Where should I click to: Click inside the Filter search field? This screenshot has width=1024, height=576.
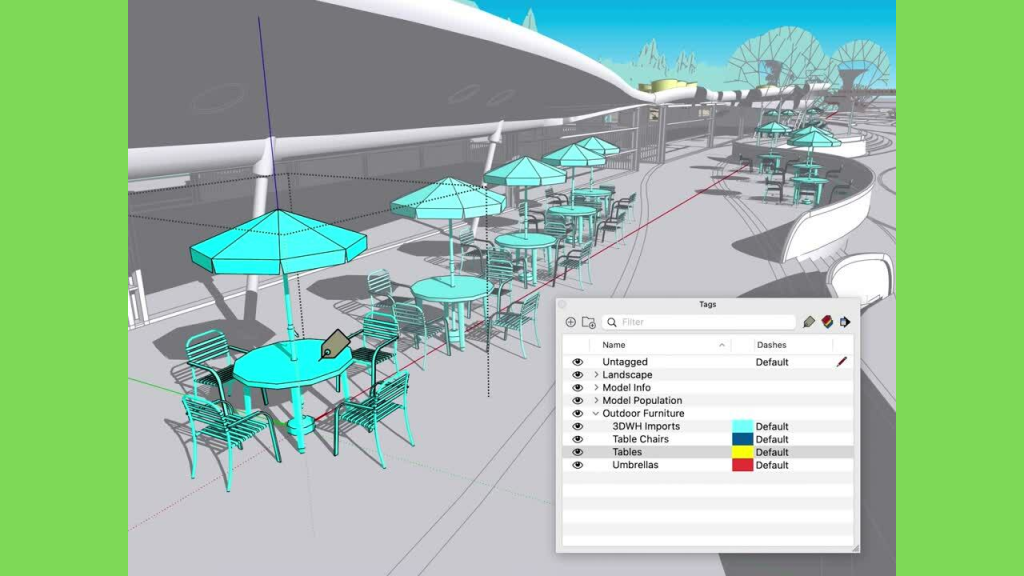pyautogui.click(x=699, y=322)
